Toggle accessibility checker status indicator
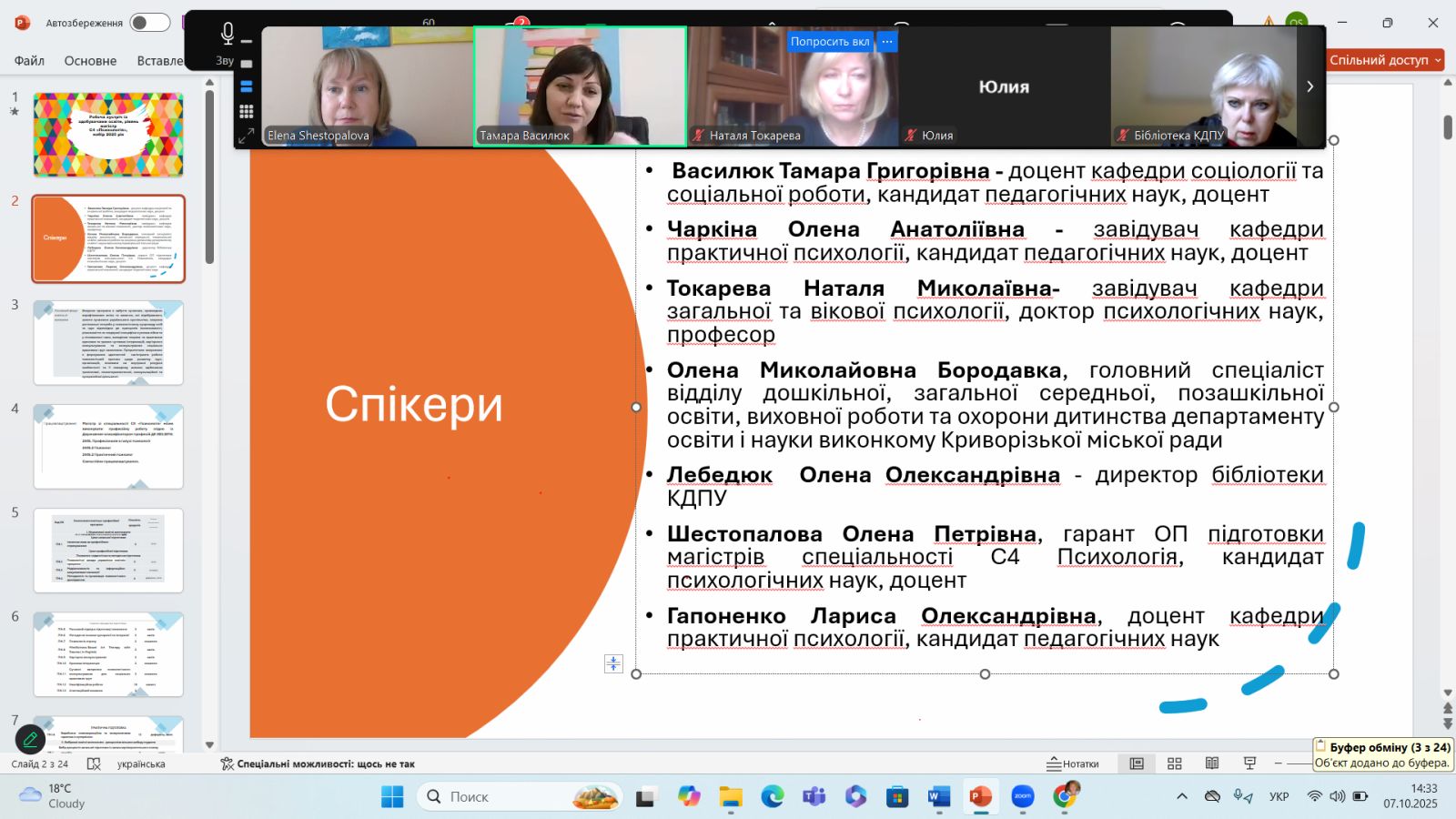 click(x=318, y=764)
